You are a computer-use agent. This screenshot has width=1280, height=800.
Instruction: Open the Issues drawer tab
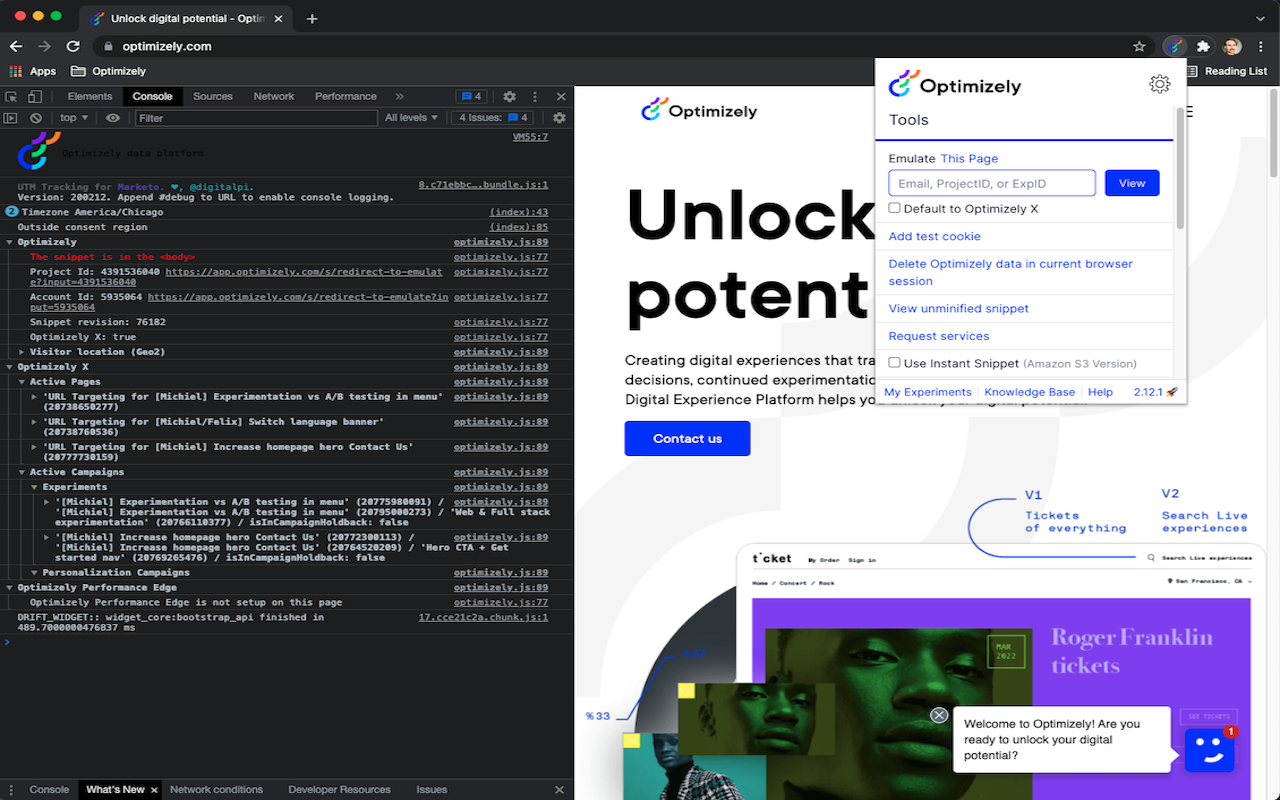(432, 790)
